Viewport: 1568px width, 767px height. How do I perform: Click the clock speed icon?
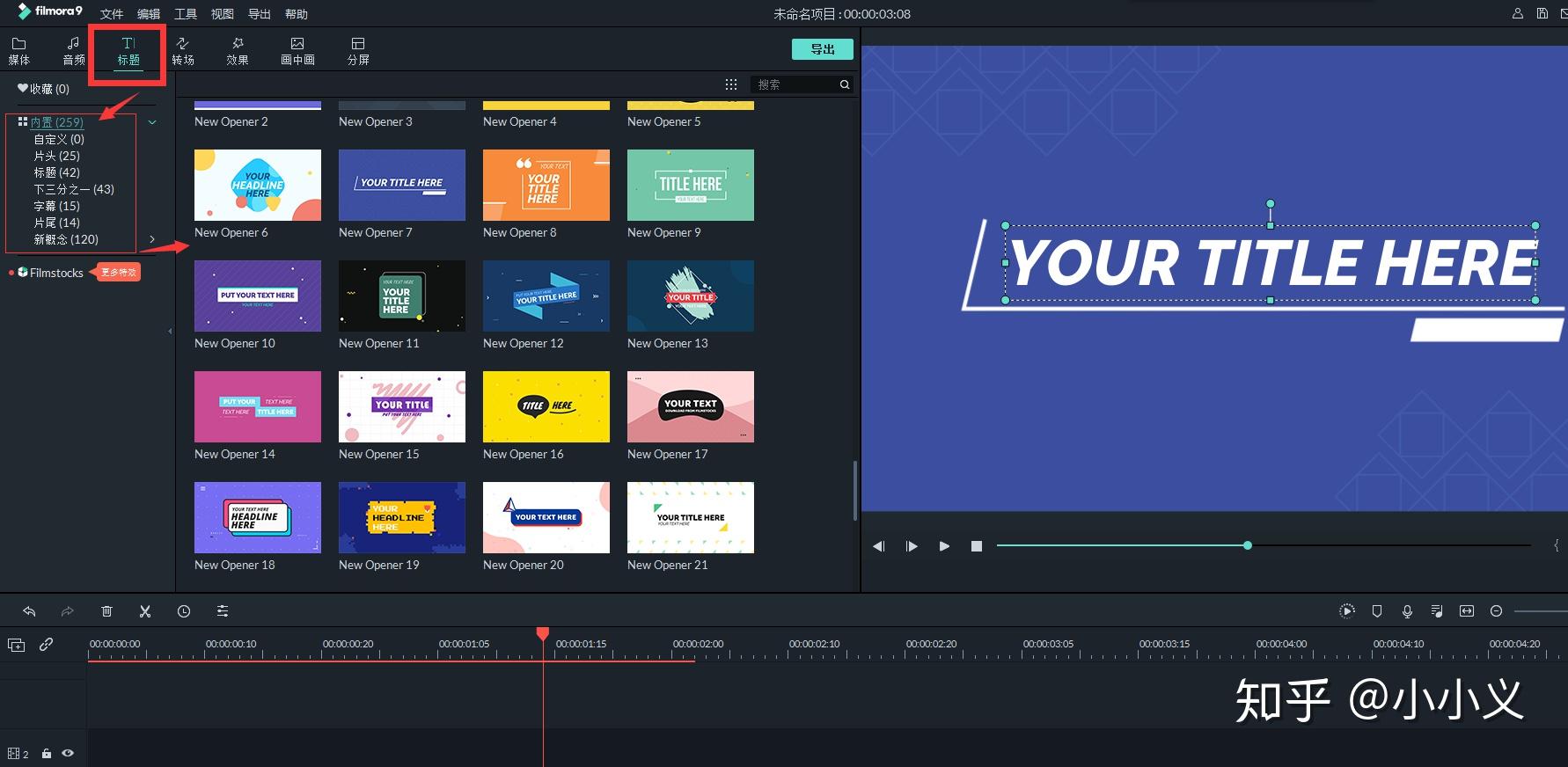[184, 611]
